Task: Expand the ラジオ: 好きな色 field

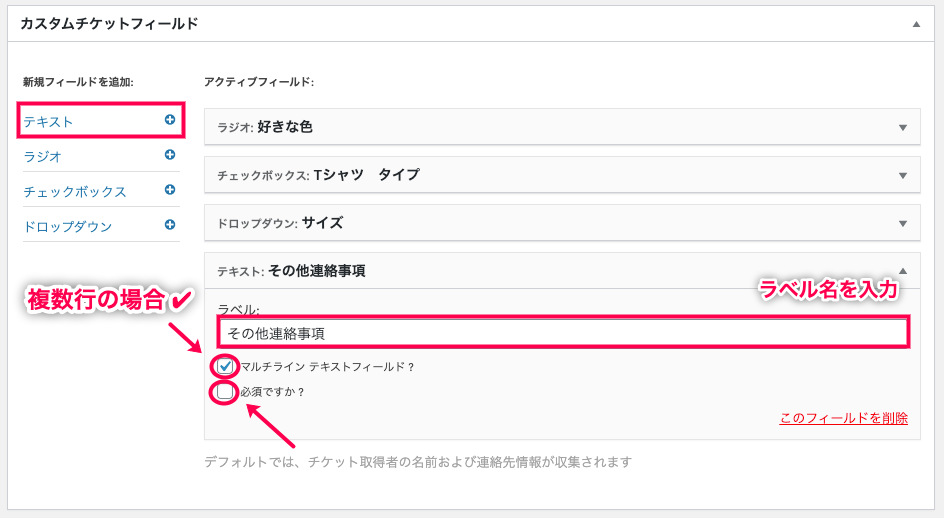Action: coord(902,128)
